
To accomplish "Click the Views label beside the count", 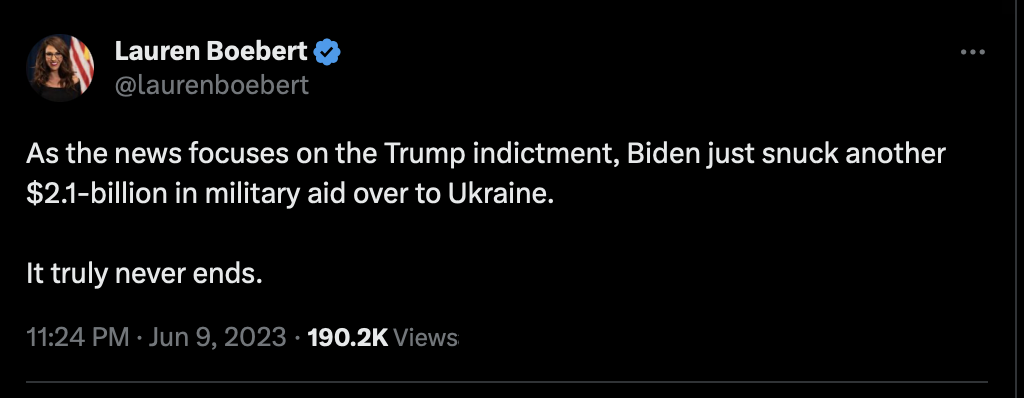I will (426, 337).
